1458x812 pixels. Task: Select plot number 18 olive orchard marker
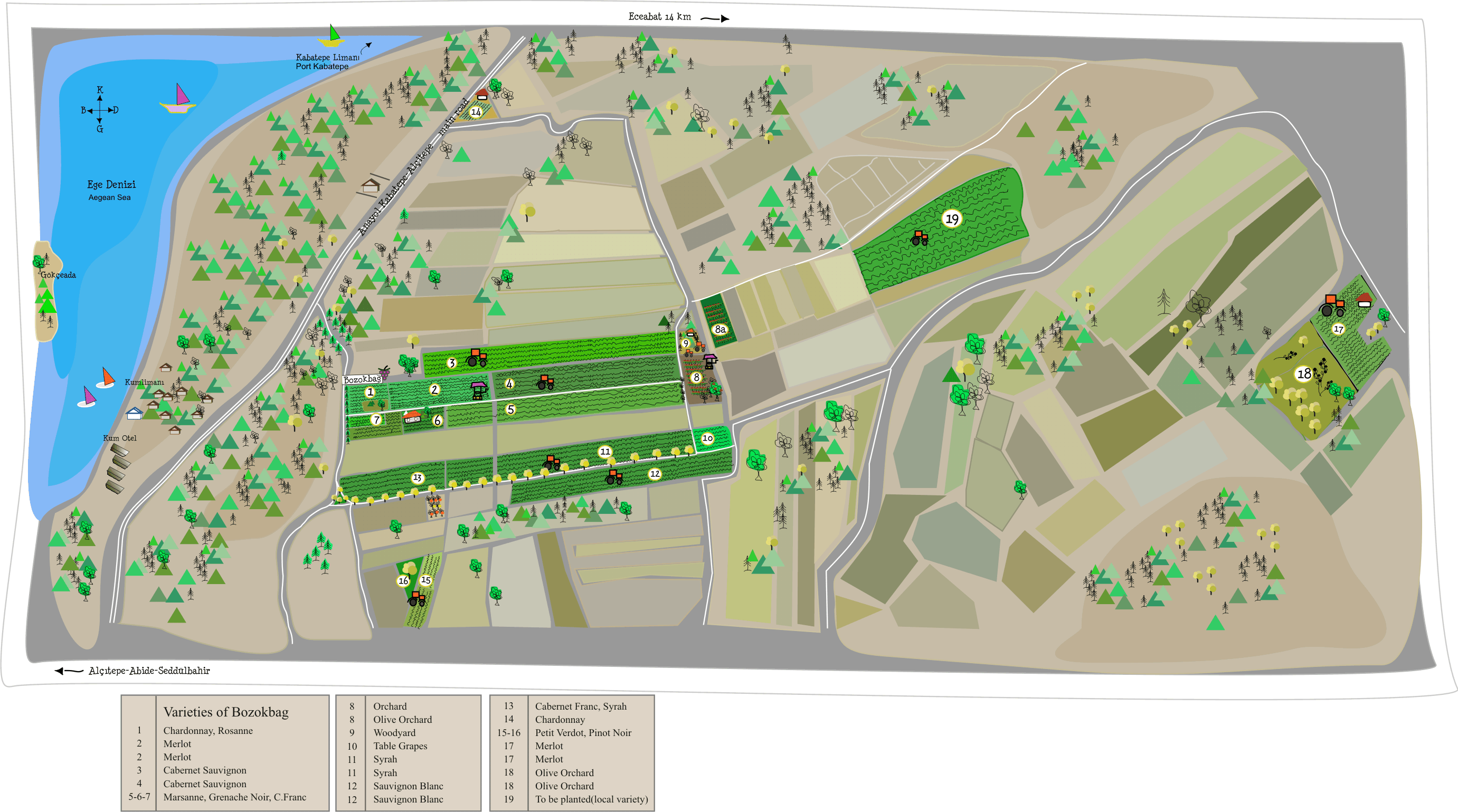[x=1303, y=374]
